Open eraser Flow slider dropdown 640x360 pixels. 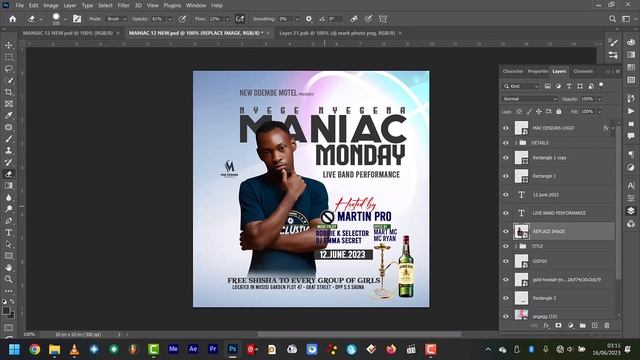coord(227,19)
